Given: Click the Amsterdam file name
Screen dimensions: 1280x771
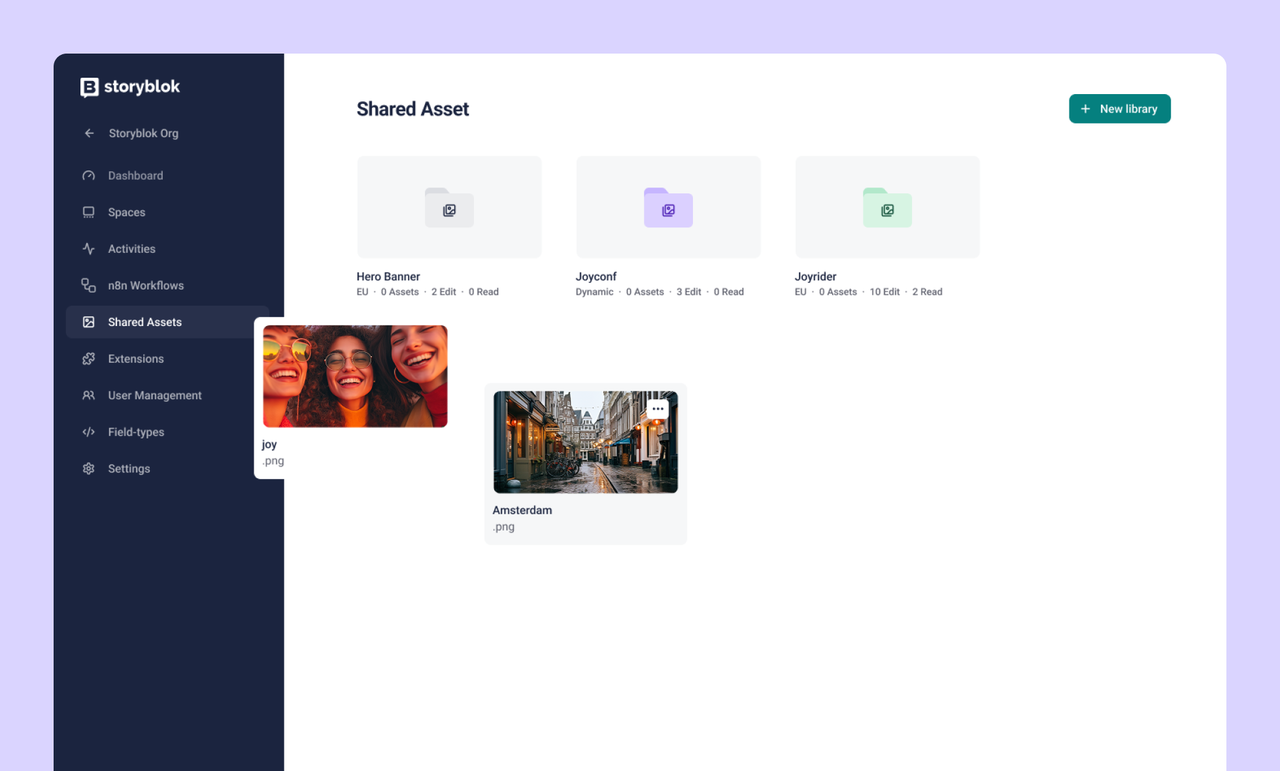Looking at the screenshot, I should point(522,510).
